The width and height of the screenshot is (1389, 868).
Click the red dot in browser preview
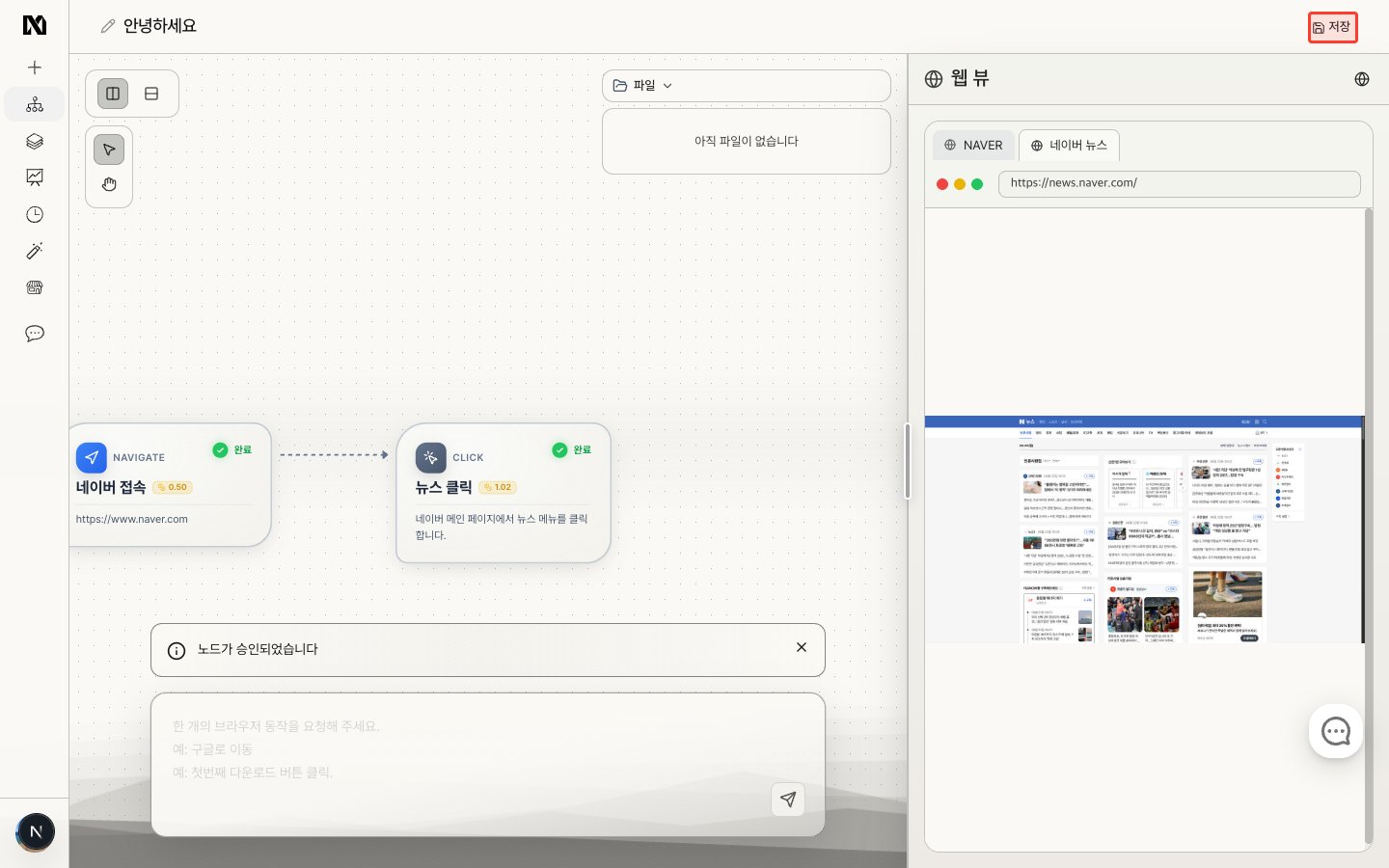[942, 184]
